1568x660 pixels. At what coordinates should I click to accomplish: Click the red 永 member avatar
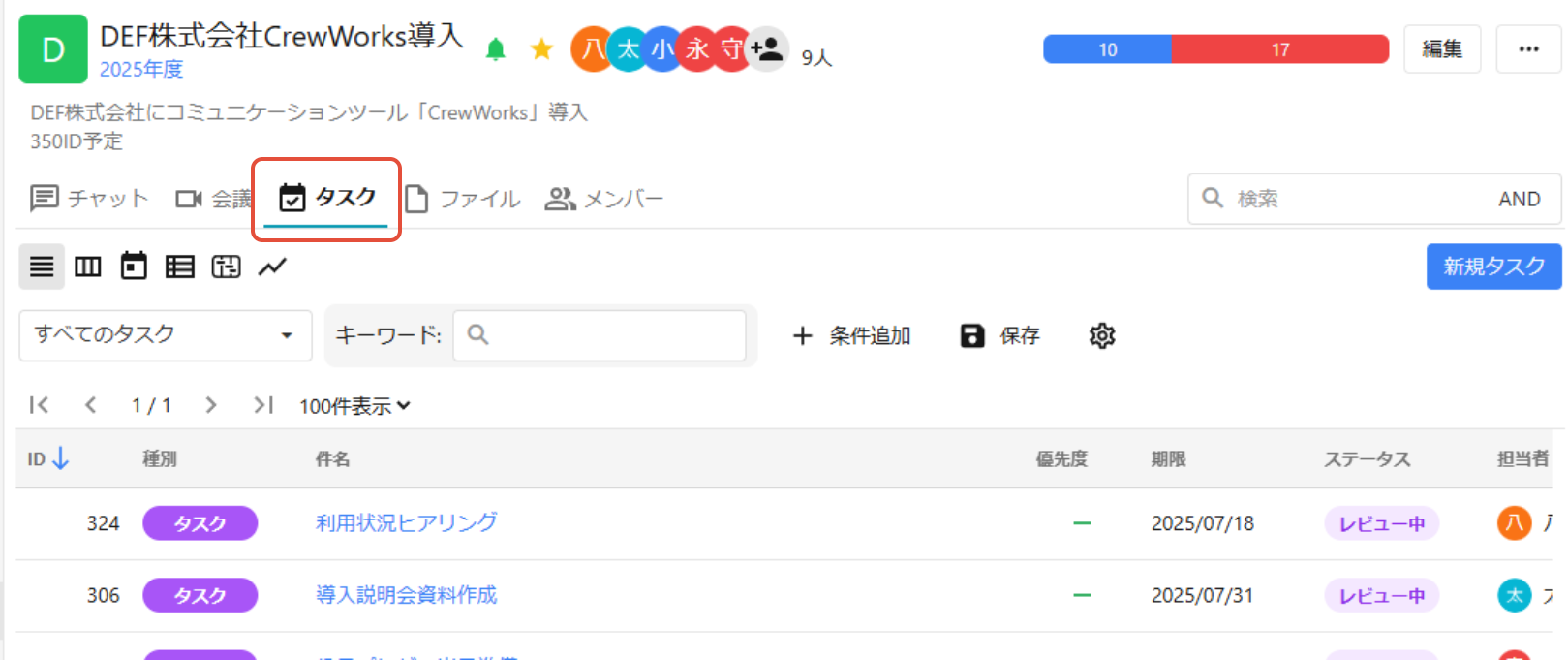point(697,49)
